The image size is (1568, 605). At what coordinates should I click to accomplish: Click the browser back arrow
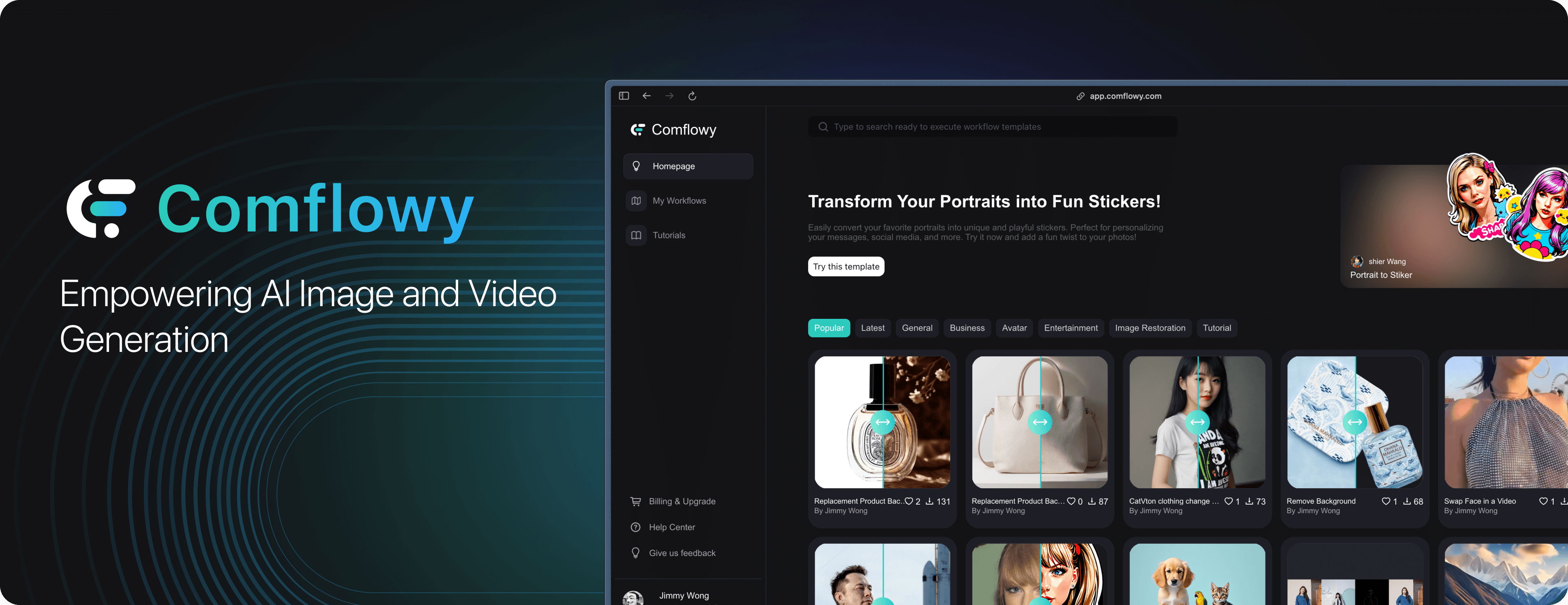[646, 96]
